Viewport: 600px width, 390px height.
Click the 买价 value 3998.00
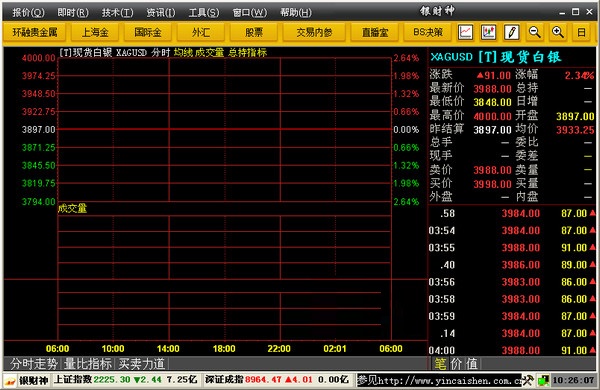coord(492,184)
